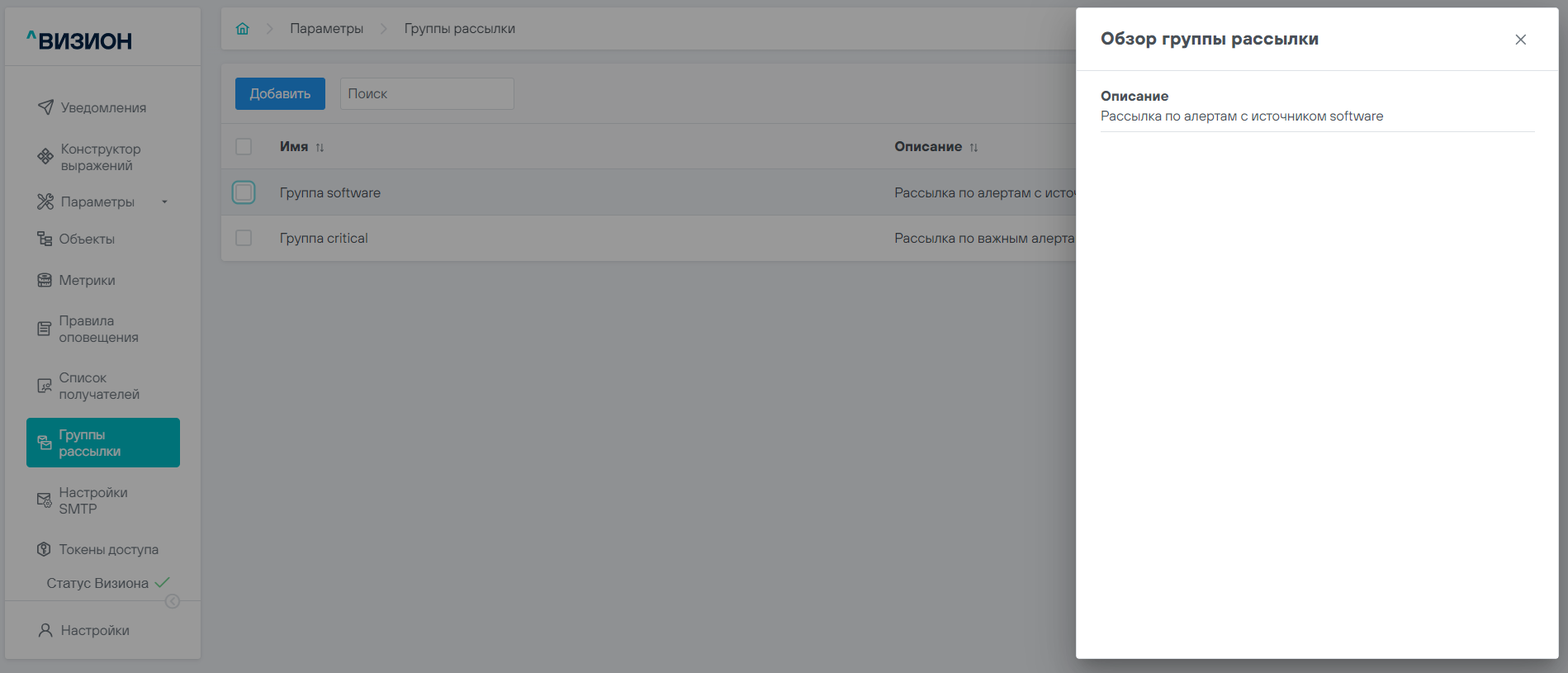Sort the table by Описание column
1568x673 pixels.
coord(973,147)
